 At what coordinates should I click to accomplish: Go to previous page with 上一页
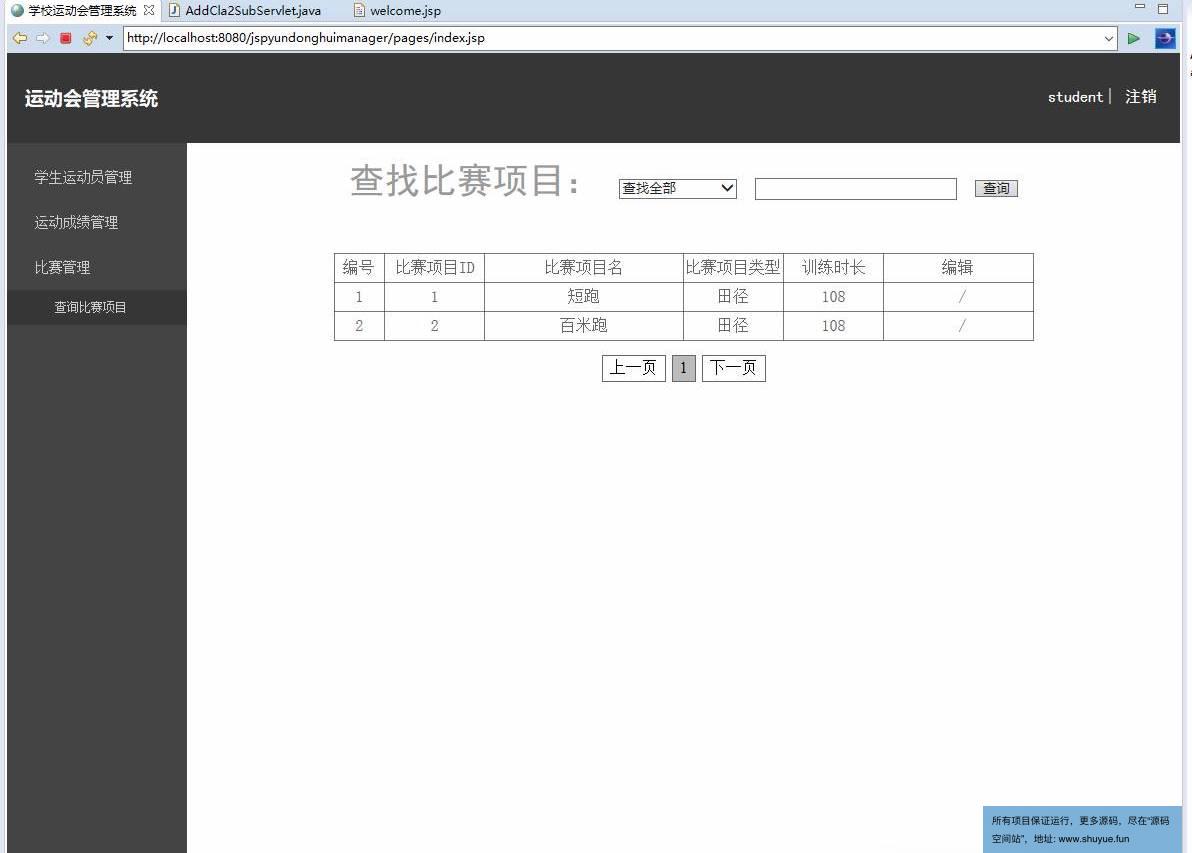click(633, 368)
